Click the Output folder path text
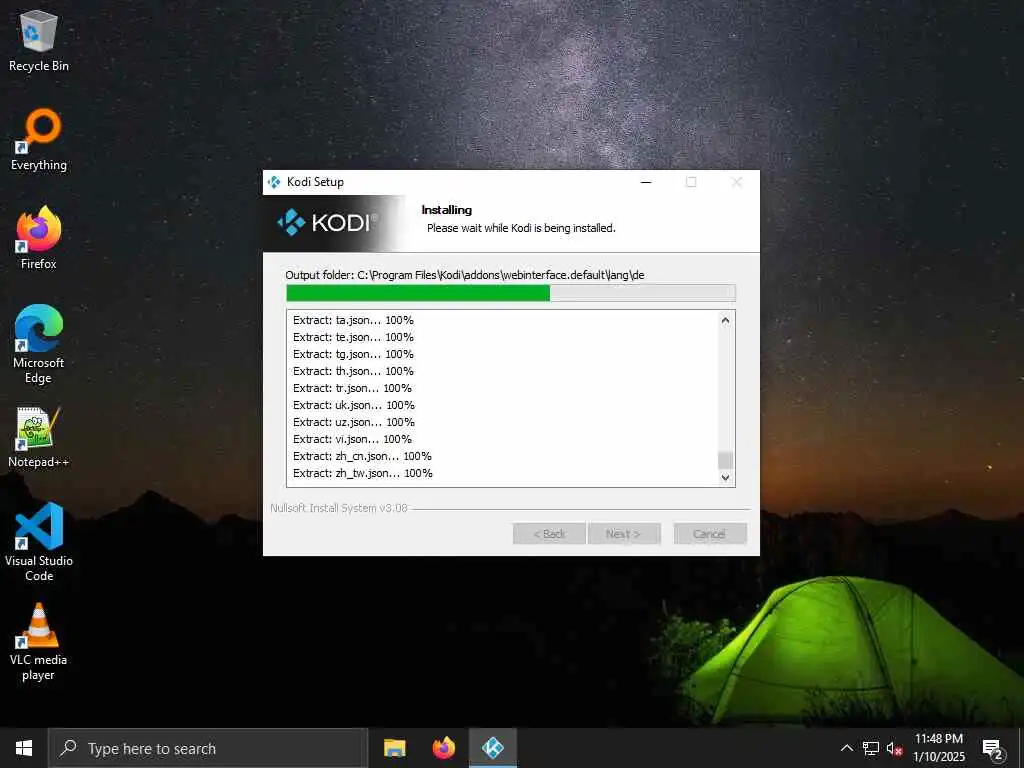The width and height of the screenshot is (1024, 768). click(465, 275)
